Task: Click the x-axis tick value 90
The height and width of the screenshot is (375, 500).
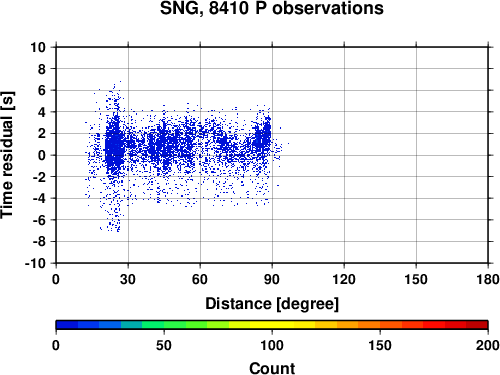Action: pos(272,279)
